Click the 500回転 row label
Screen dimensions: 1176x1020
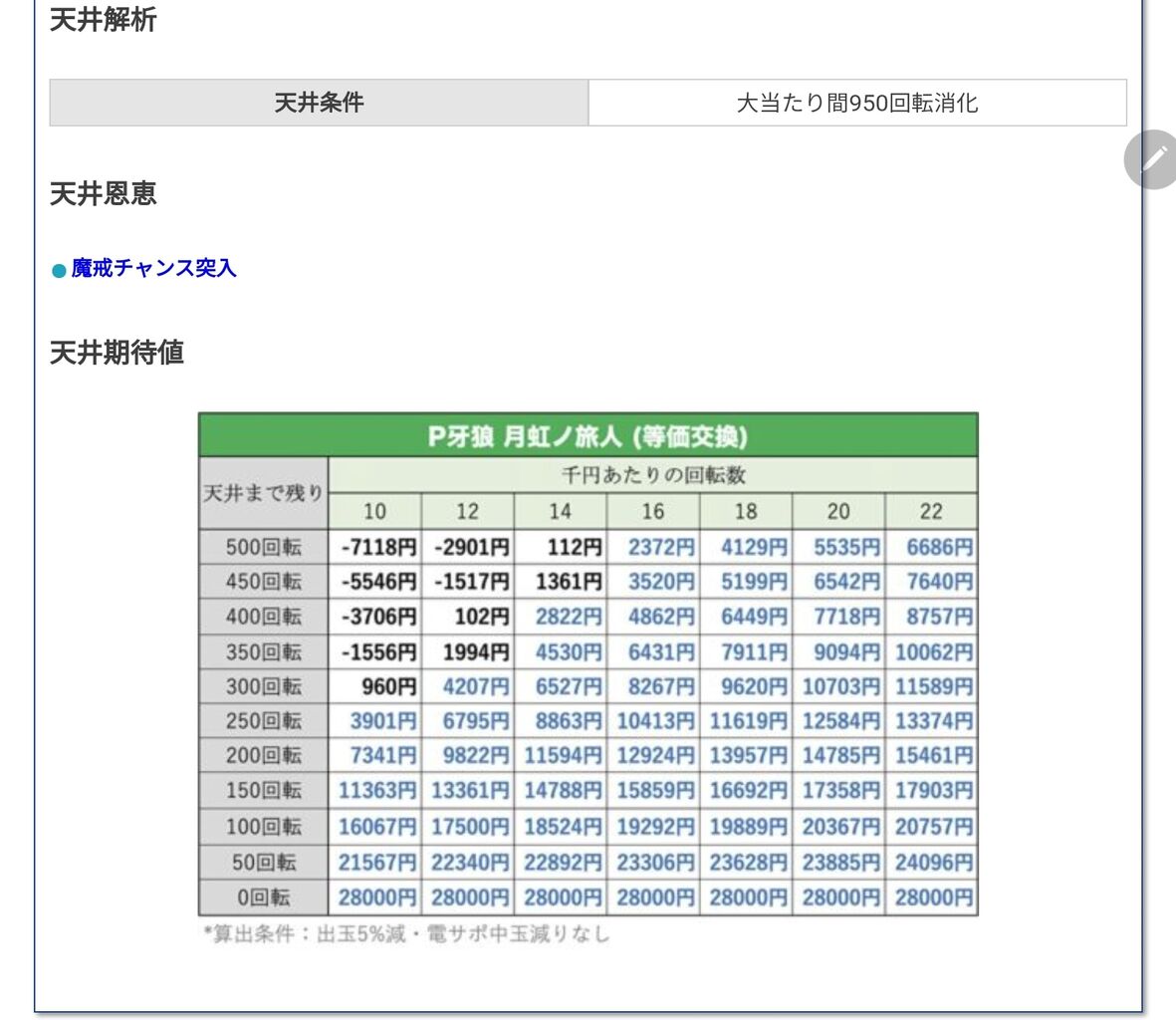click(263, 547)
